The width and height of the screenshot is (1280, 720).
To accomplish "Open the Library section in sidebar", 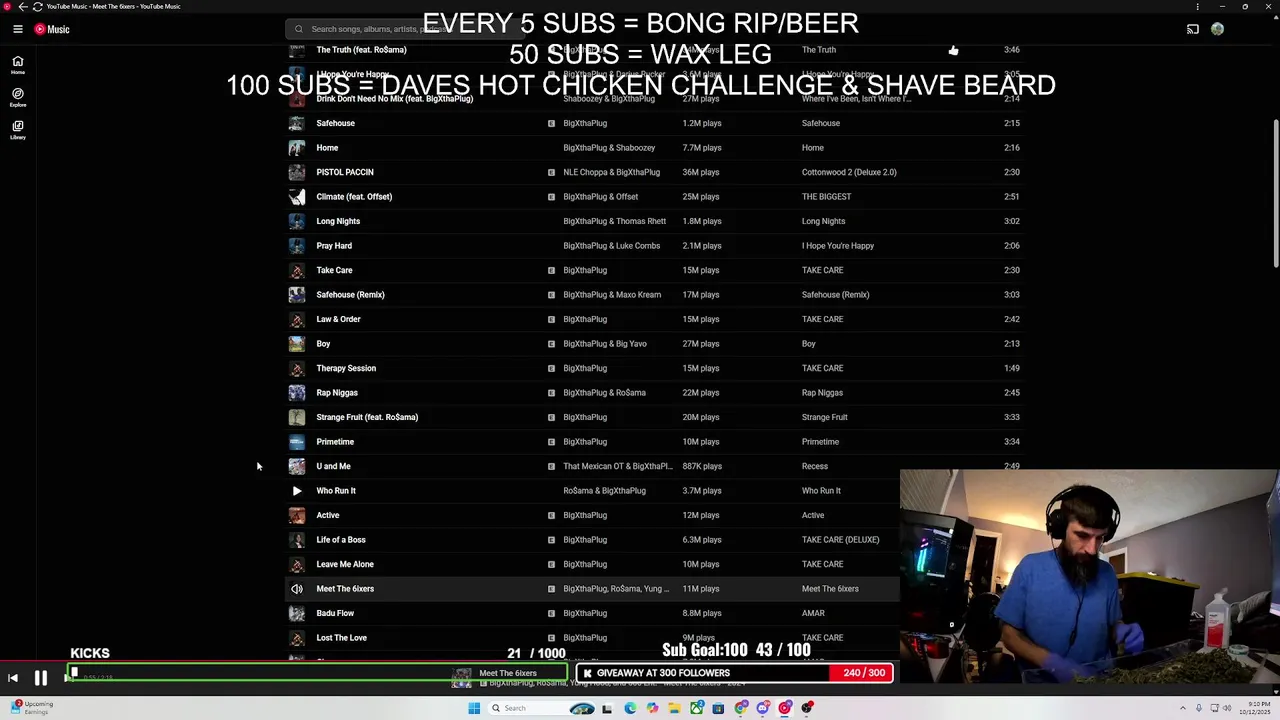I will point(17,130).
